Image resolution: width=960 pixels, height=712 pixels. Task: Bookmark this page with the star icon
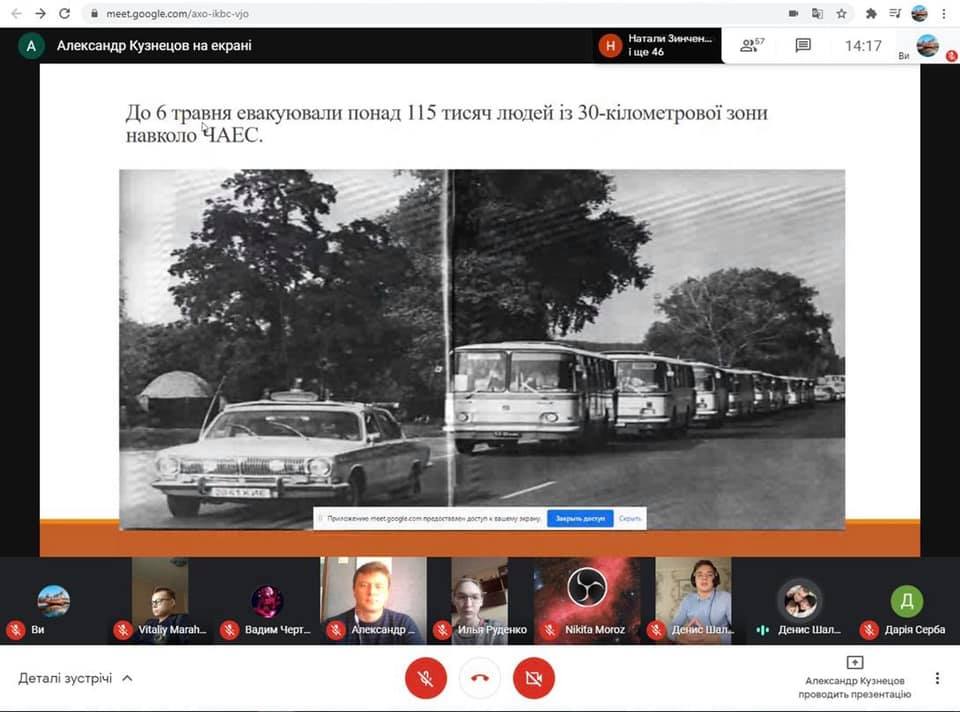click(843, 14)
